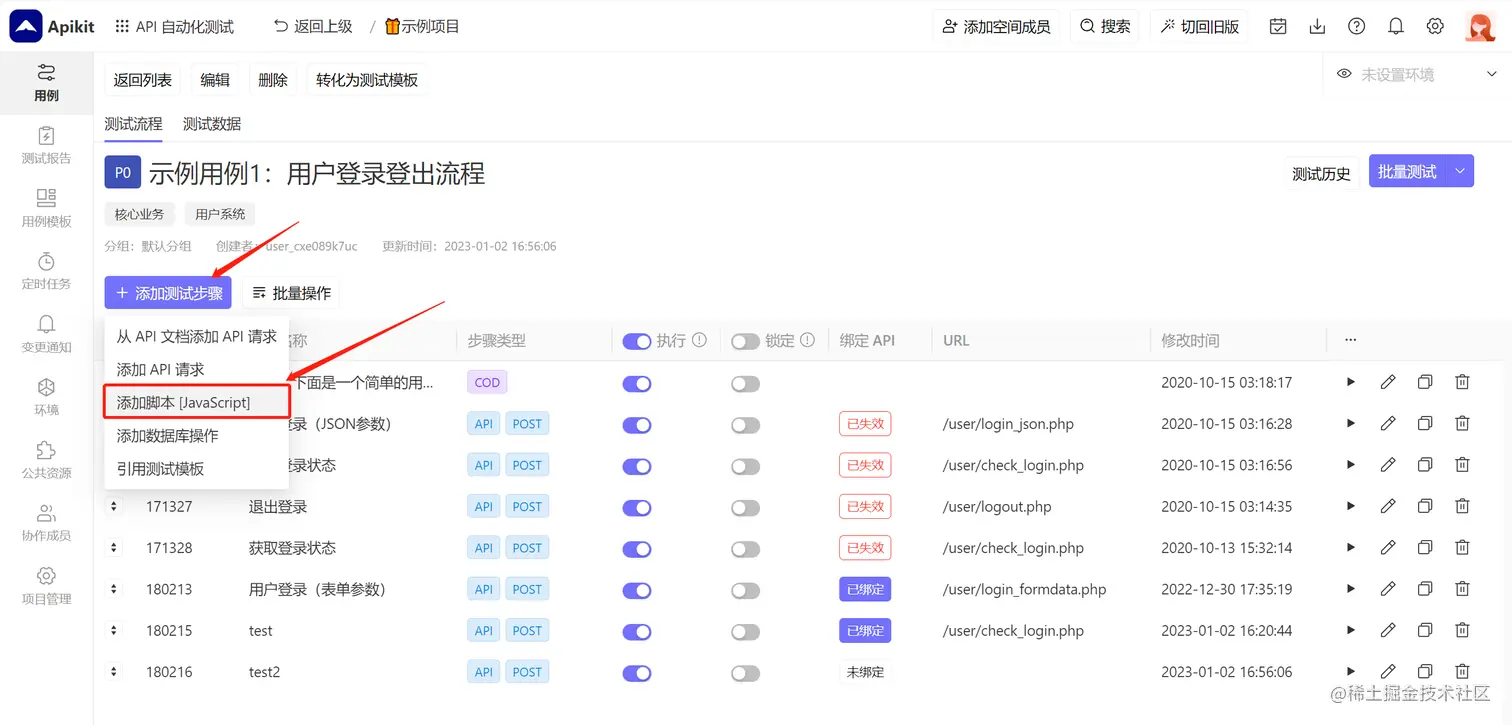Click the 用户系统 tag
Screen dimensions: 1512x725
click(x=220, y=214)
